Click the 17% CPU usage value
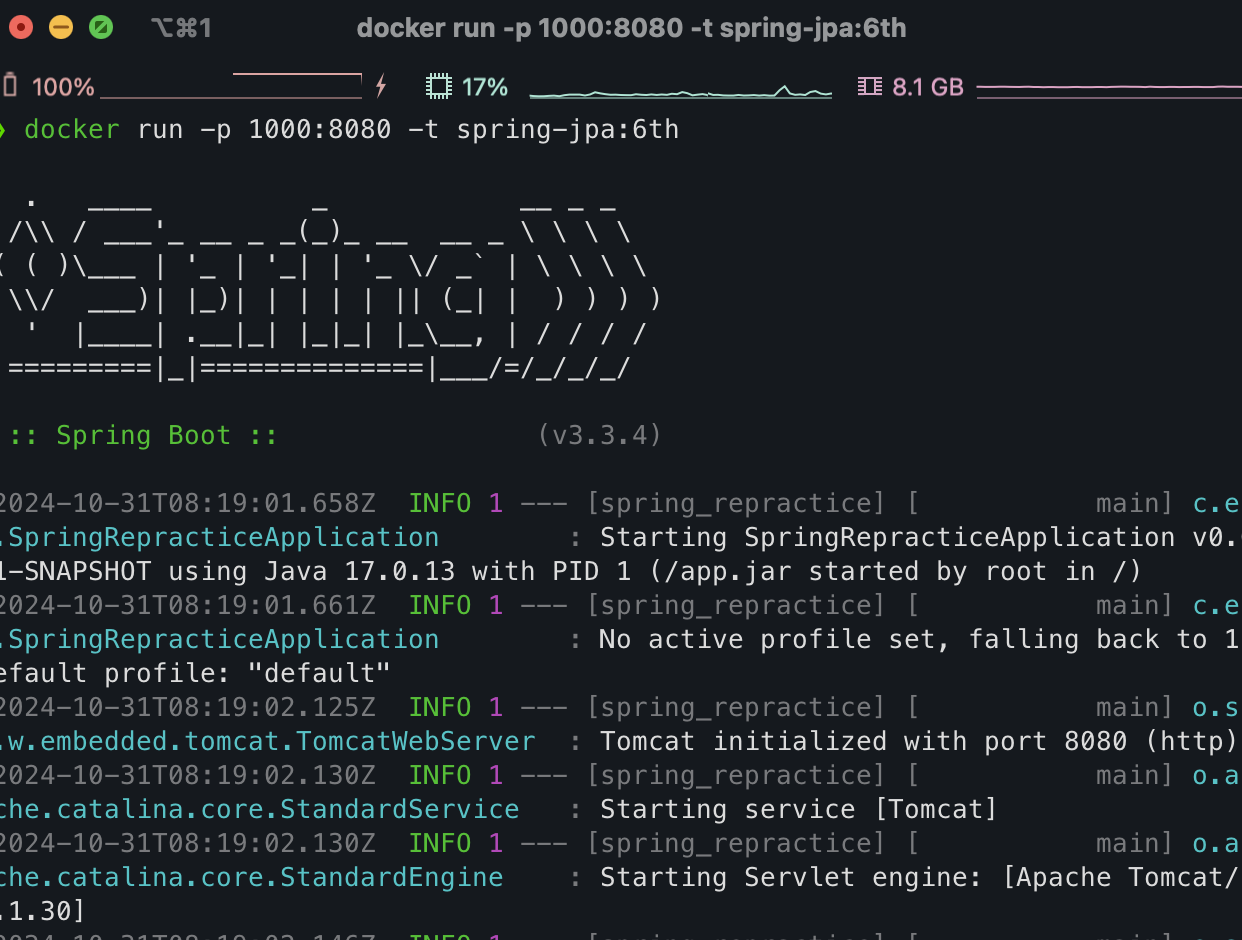 [485, 87]
